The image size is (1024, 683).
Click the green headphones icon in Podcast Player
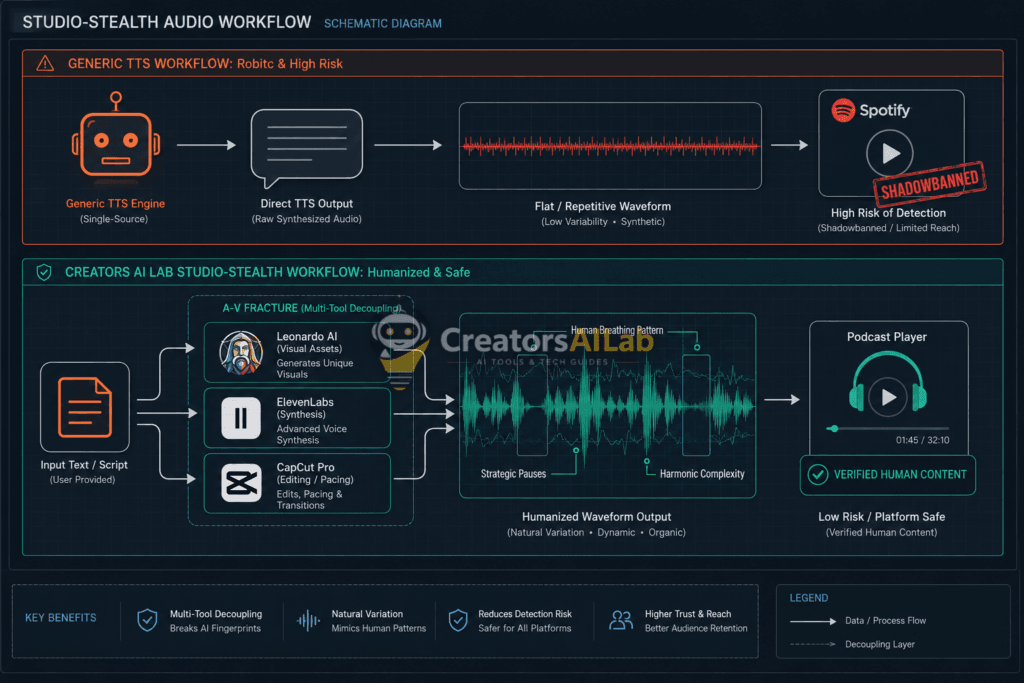click(x=888, y=383)
